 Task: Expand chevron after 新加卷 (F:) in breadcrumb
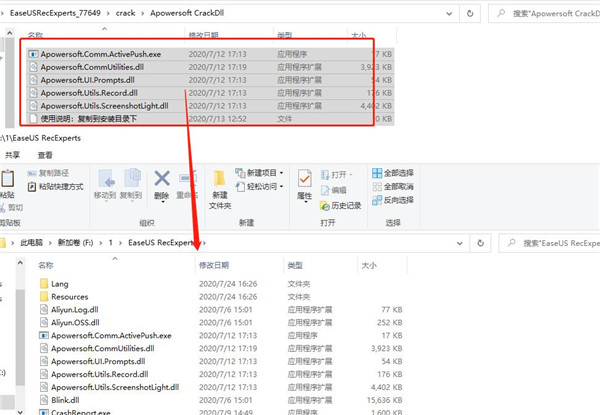[101, 243]
